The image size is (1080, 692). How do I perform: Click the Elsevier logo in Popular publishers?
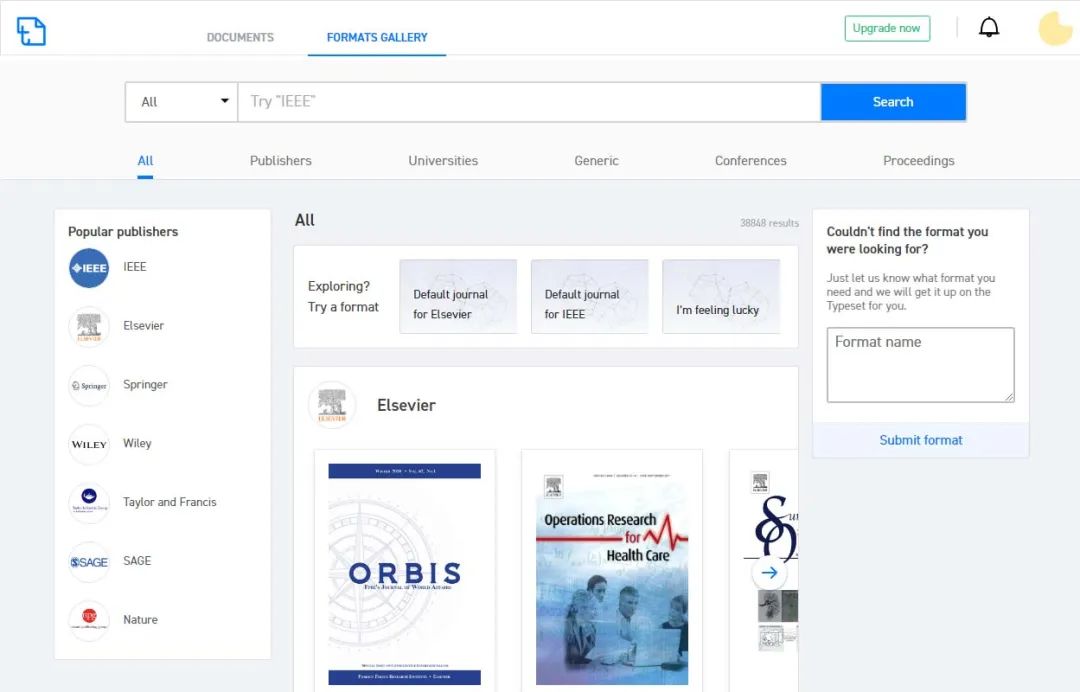(89, 326)
